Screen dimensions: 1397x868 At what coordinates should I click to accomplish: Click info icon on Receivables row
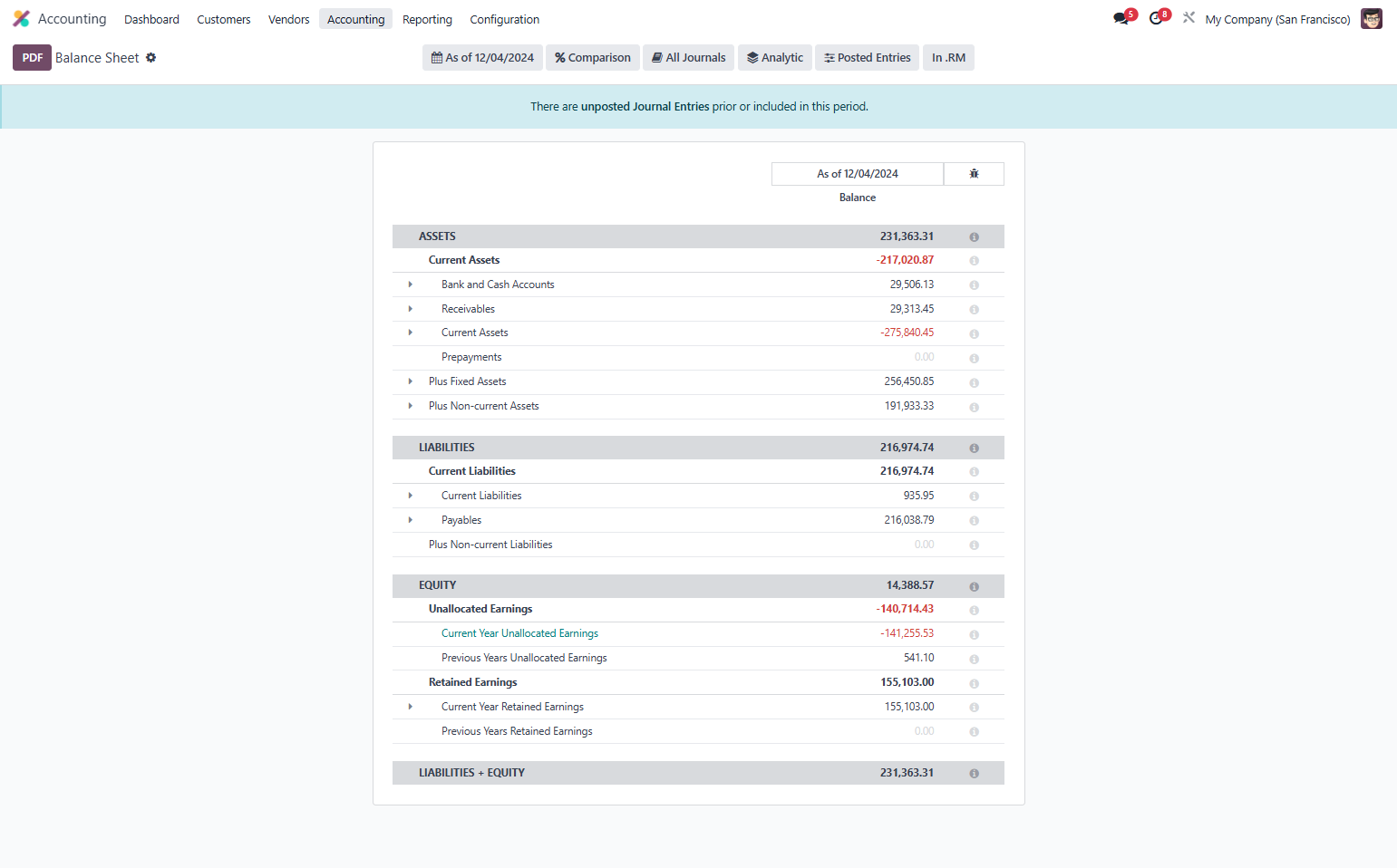(x=975, y=310)
